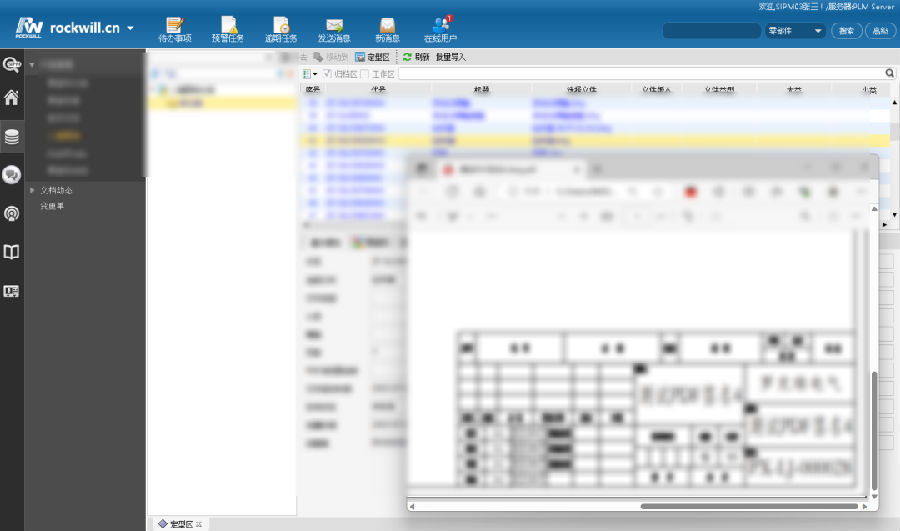Click the 批量导入 batch import button
Screen dimensions: 900x531
pos(451,57)
